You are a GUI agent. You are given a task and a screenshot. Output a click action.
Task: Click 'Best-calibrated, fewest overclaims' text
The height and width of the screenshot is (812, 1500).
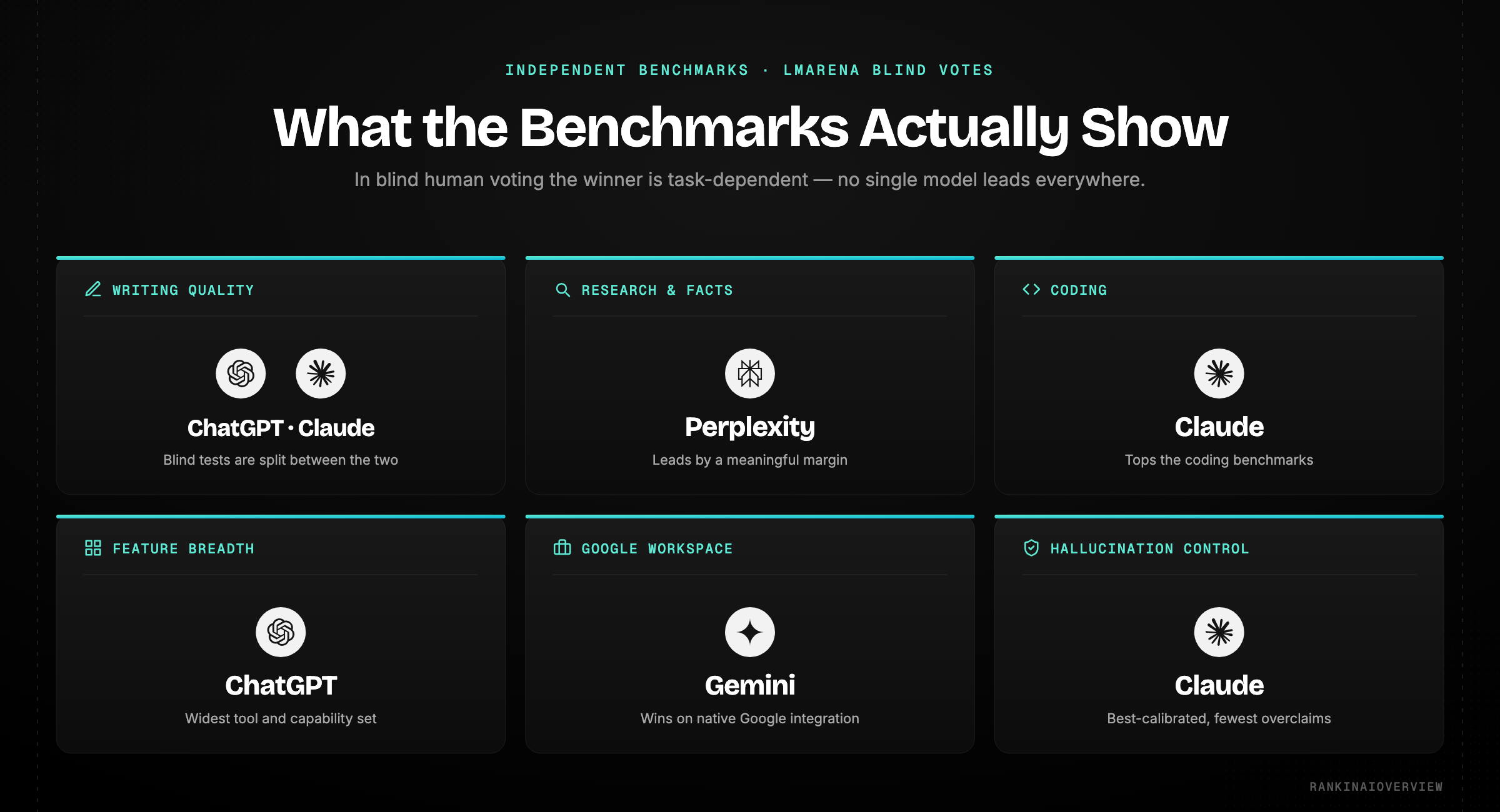pos(1219,719)
